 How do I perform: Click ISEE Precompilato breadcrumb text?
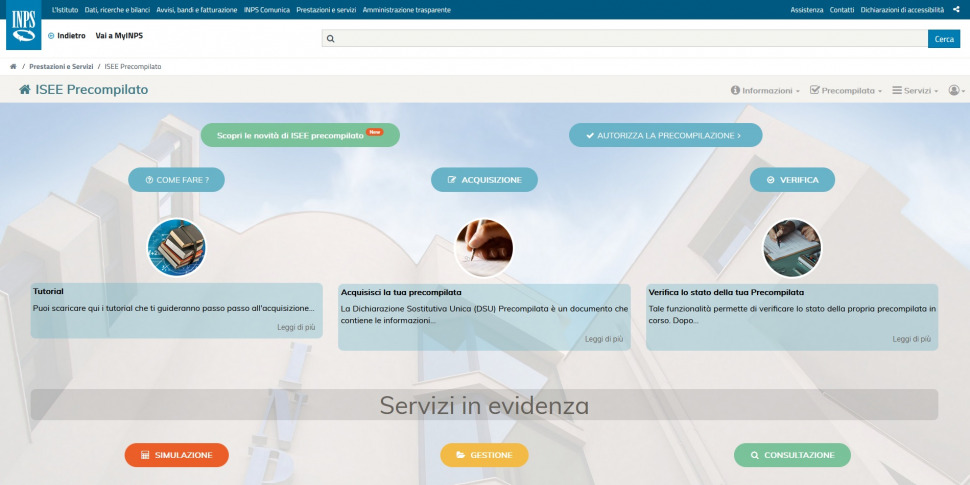133,66
